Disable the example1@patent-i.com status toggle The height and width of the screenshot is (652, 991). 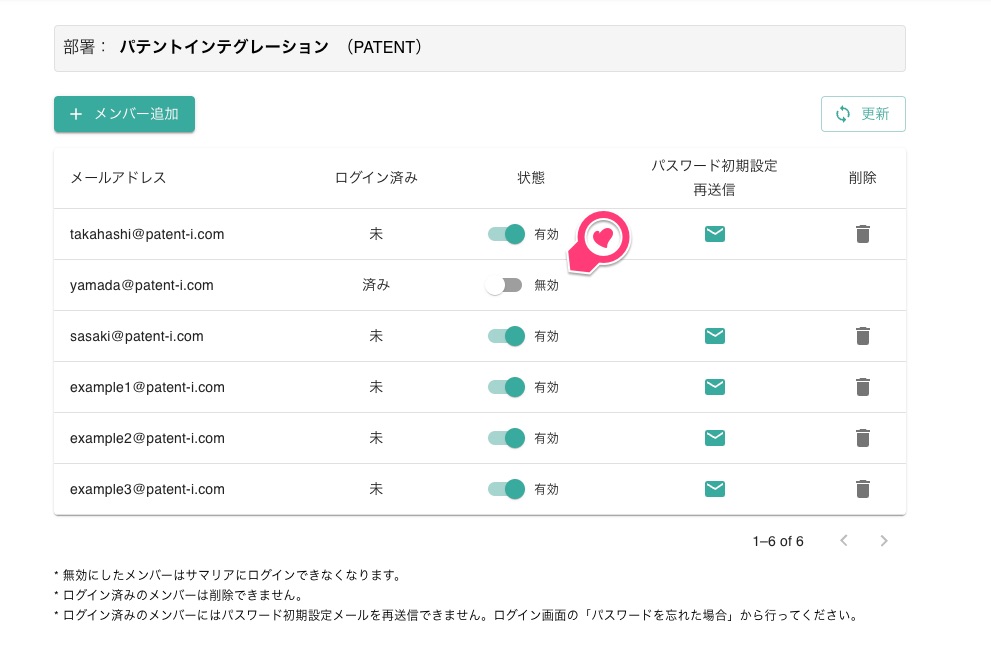[x=506, y=387]
